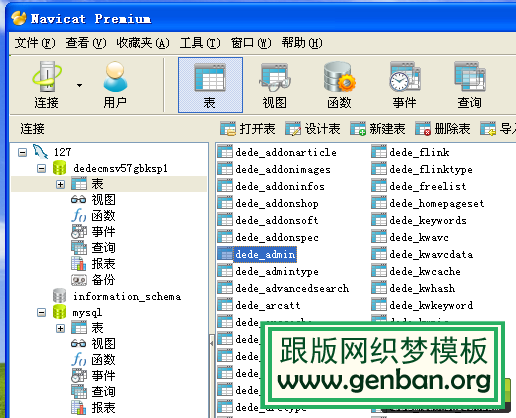Viewport: 516px width, 418px height.
Task: Switch to the 视图 (View) toolbar icon
Action: (x=275, y=85)
